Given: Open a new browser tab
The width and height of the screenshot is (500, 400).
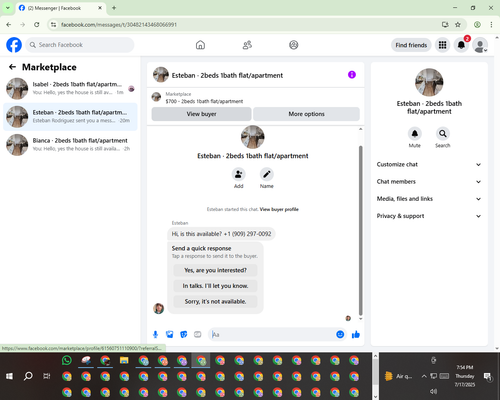Looking at the screenshot, I should click(x=114, y=8).
